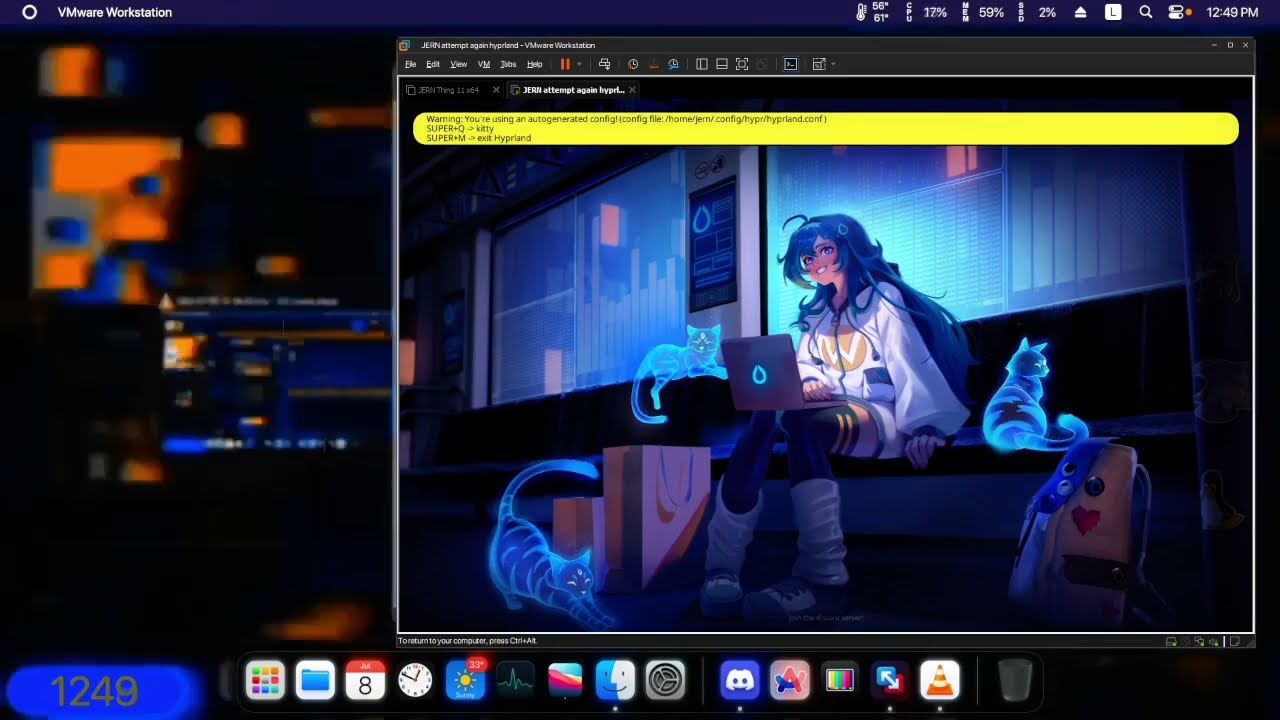This screenshot has height=720, width=1280.
Task: Expand the stretch guest dropdown arrow
Action: pyautogui.click(x=833, y=64)
